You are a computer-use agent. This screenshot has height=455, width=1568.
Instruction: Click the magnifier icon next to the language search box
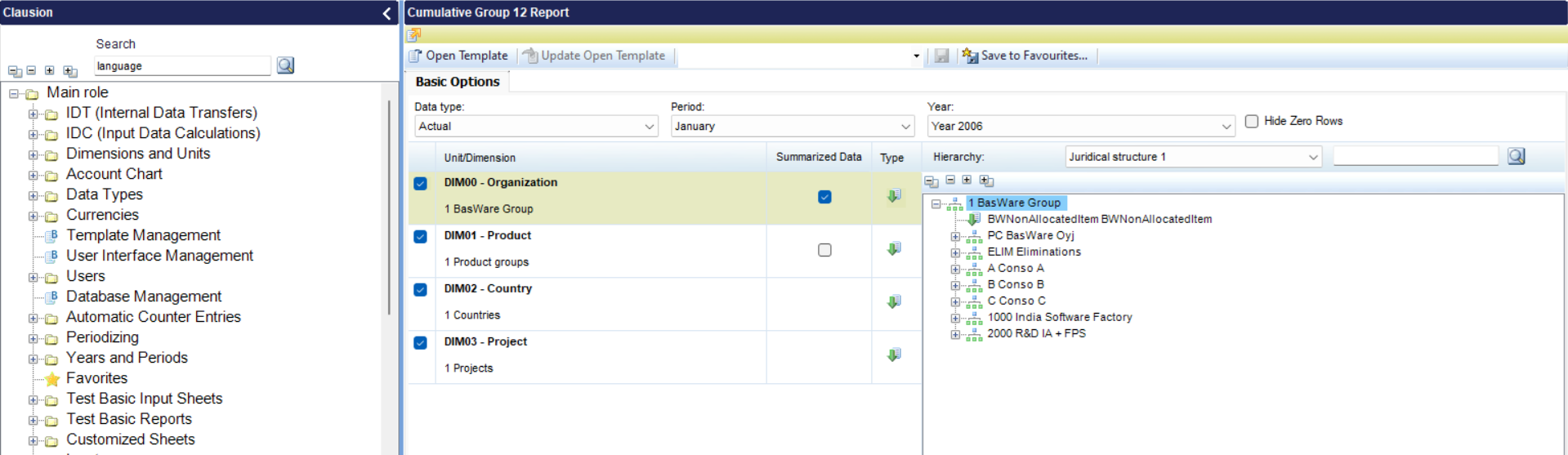pyautogui.click(x=285, y=65)
